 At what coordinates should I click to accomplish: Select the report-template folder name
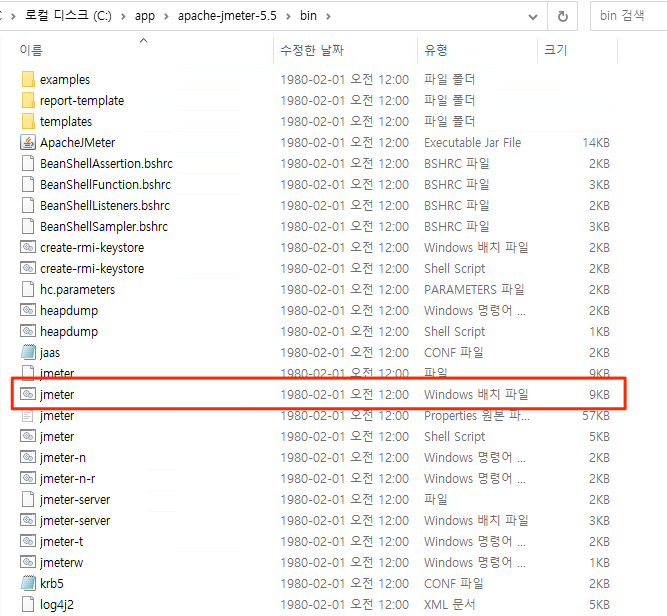pos(82,100)
